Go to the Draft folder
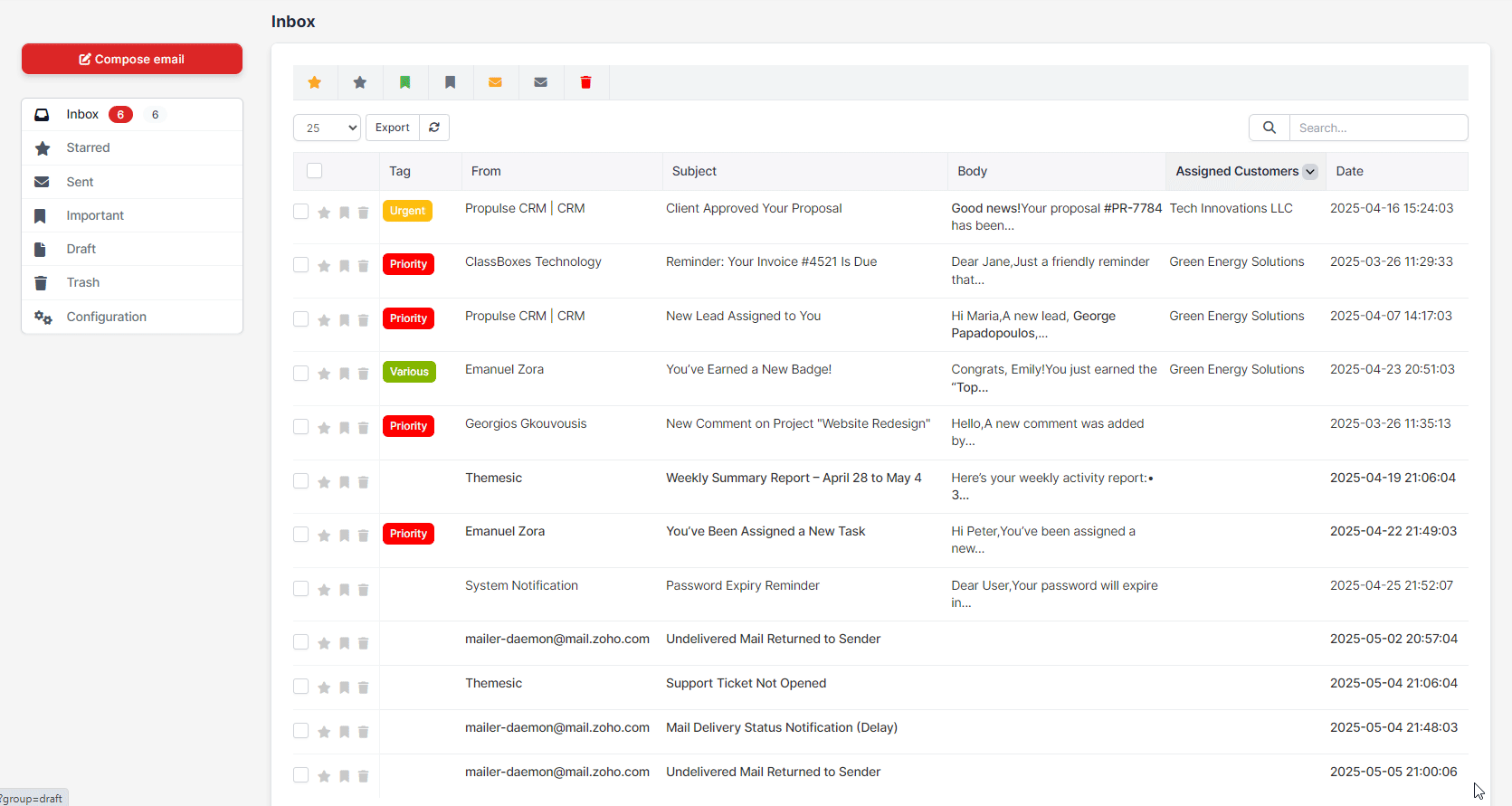Viewport: 1512px width, 806px height. point(81,249)
